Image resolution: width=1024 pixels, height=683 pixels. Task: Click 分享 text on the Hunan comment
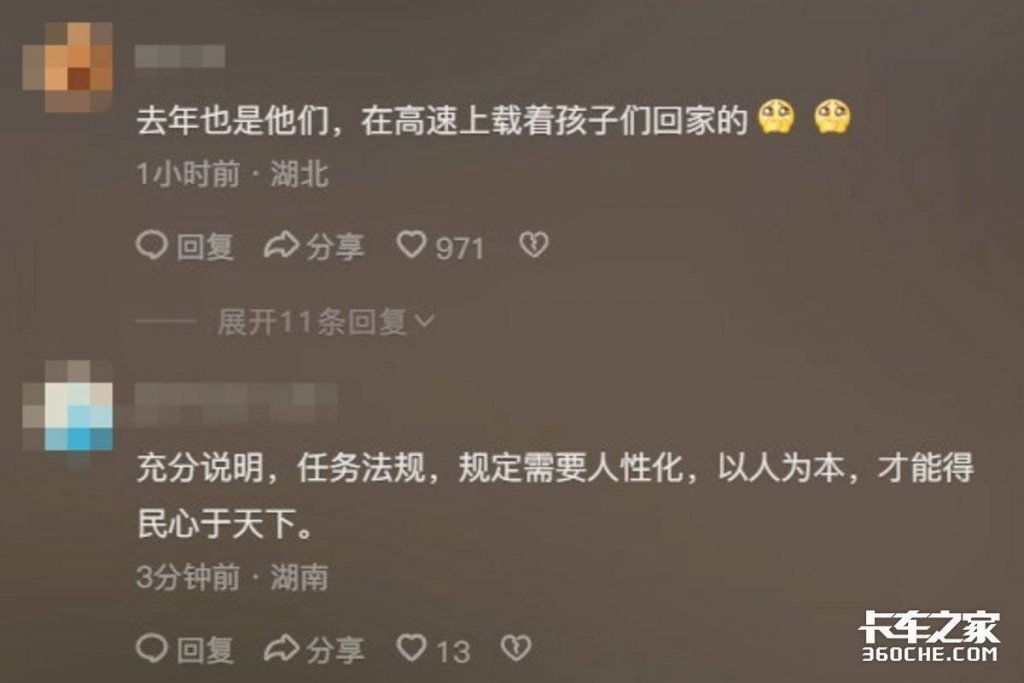[335, 650]
